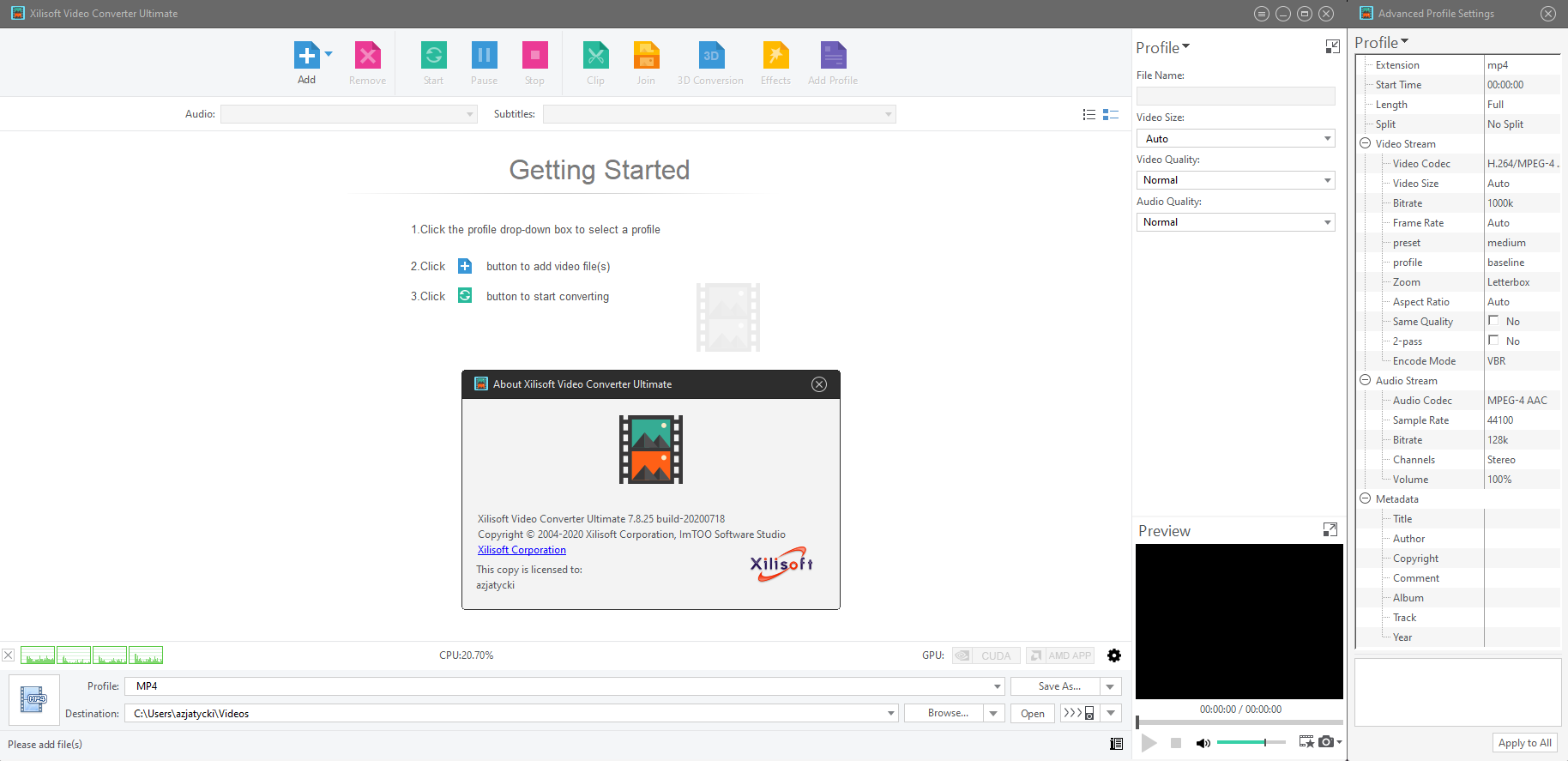Open the Effects tool
Image resolution: width=1568 pixels, height=761 pixels.
tap(775, 56)
